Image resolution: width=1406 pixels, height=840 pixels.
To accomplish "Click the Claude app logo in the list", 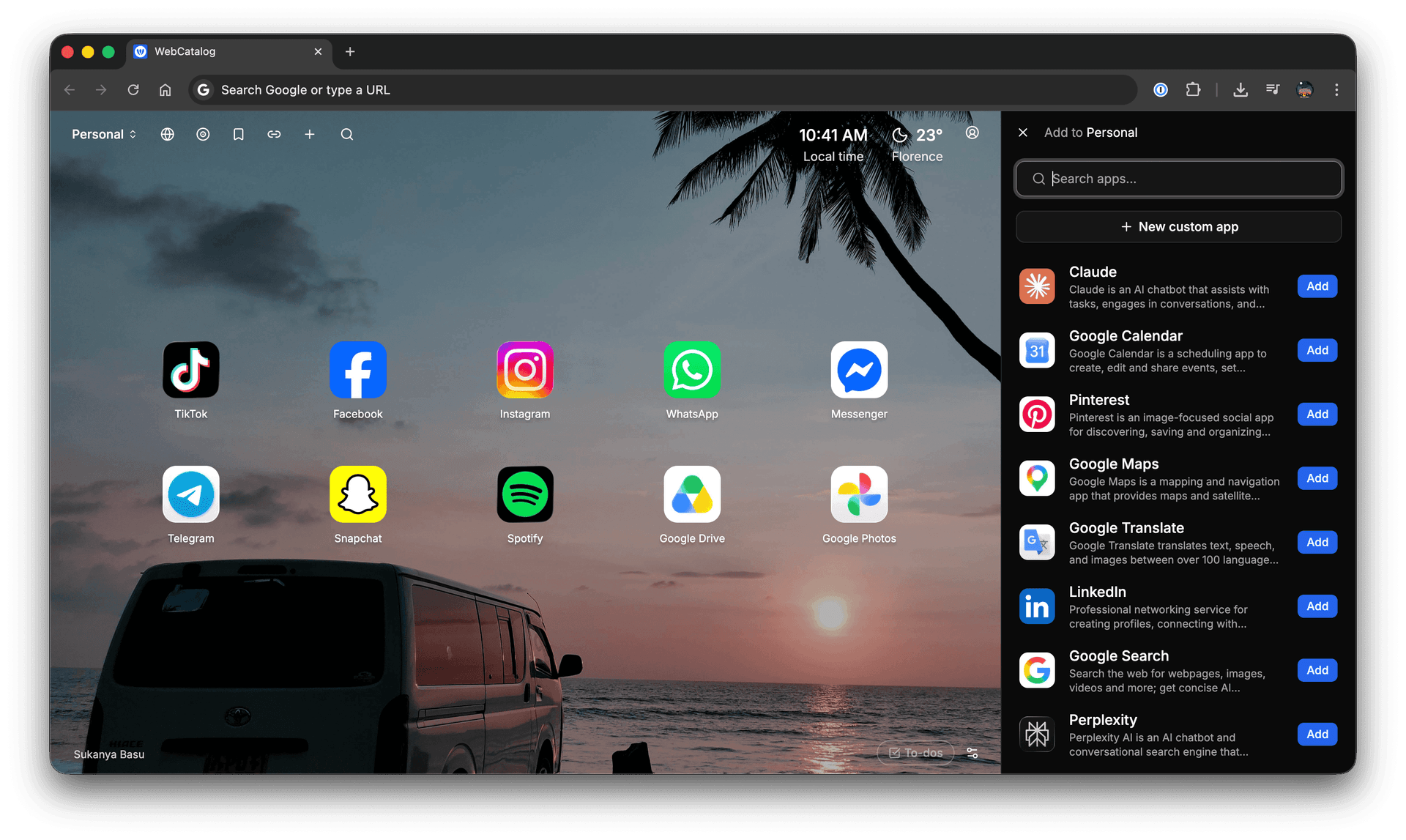I will [x=1037, y=286].
